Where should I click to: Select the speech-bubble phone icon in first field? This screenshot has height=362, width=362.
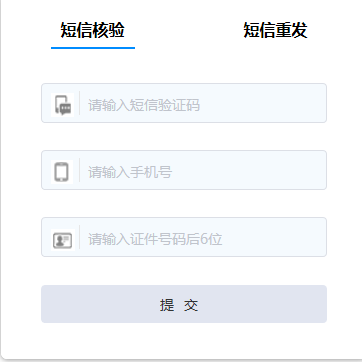[63, 105]
